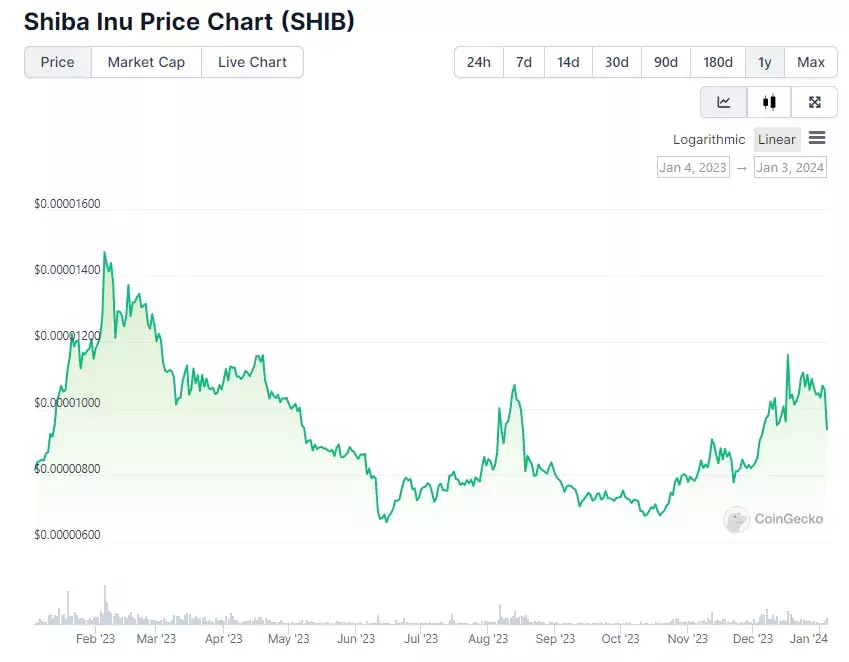
Task: Set range to 90d
Action: pos(665,62)
